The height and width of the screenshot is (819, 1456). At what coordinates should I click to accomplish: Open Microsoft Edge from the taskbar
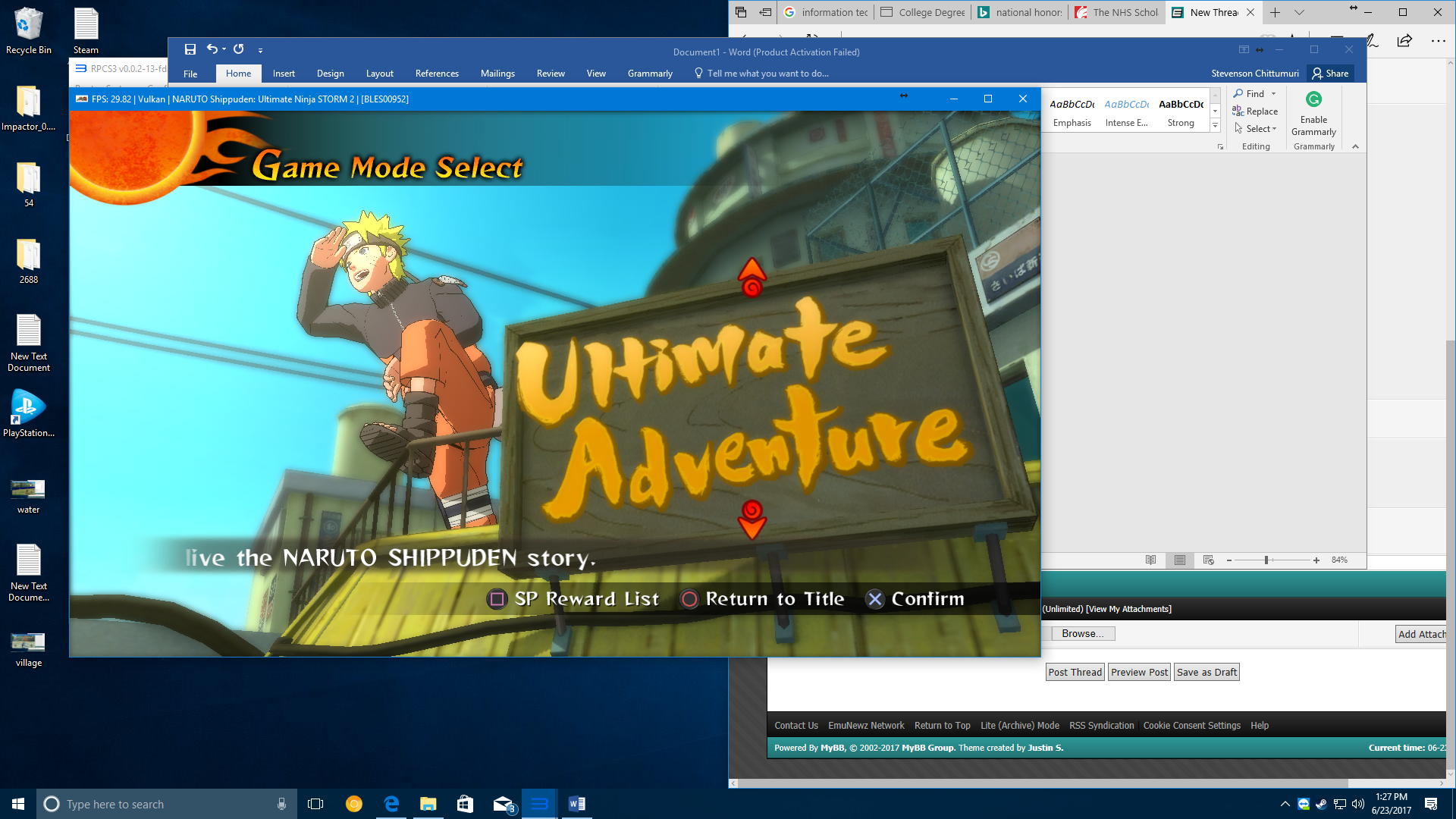tap(391, 804)
